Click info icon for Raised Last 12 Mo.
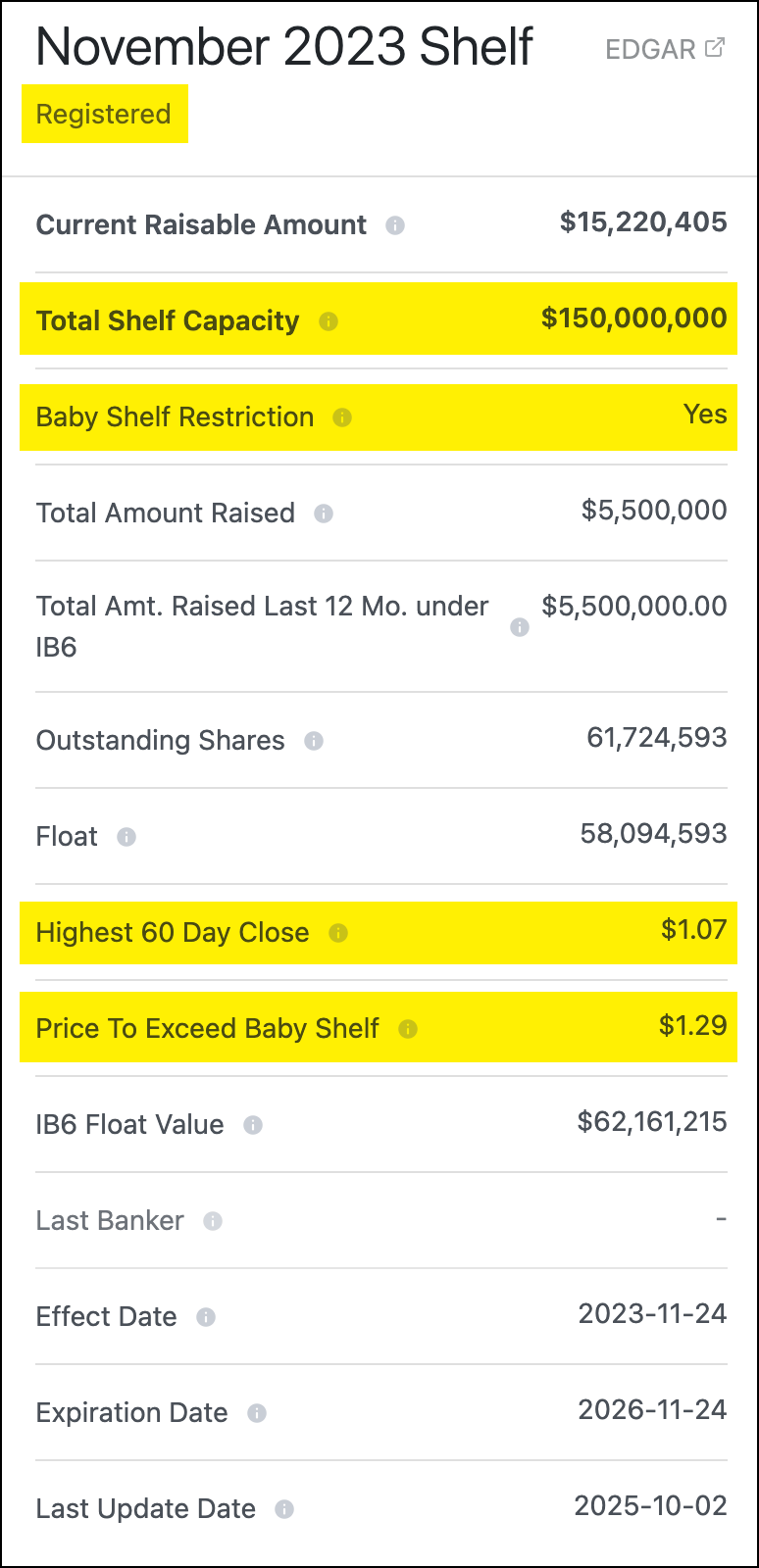Image resolution: width=759 pixels, height=1568 pixels. tap(520, 627)
